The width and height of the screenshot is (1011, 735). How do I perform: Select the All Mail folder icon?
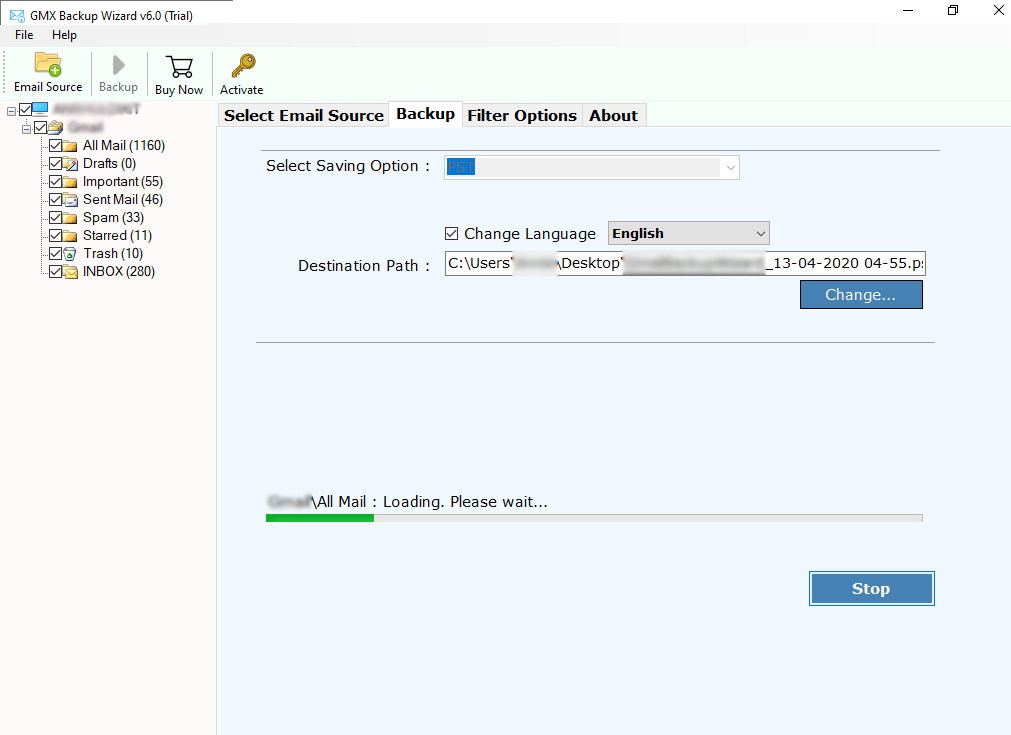(x=70, y=146)
